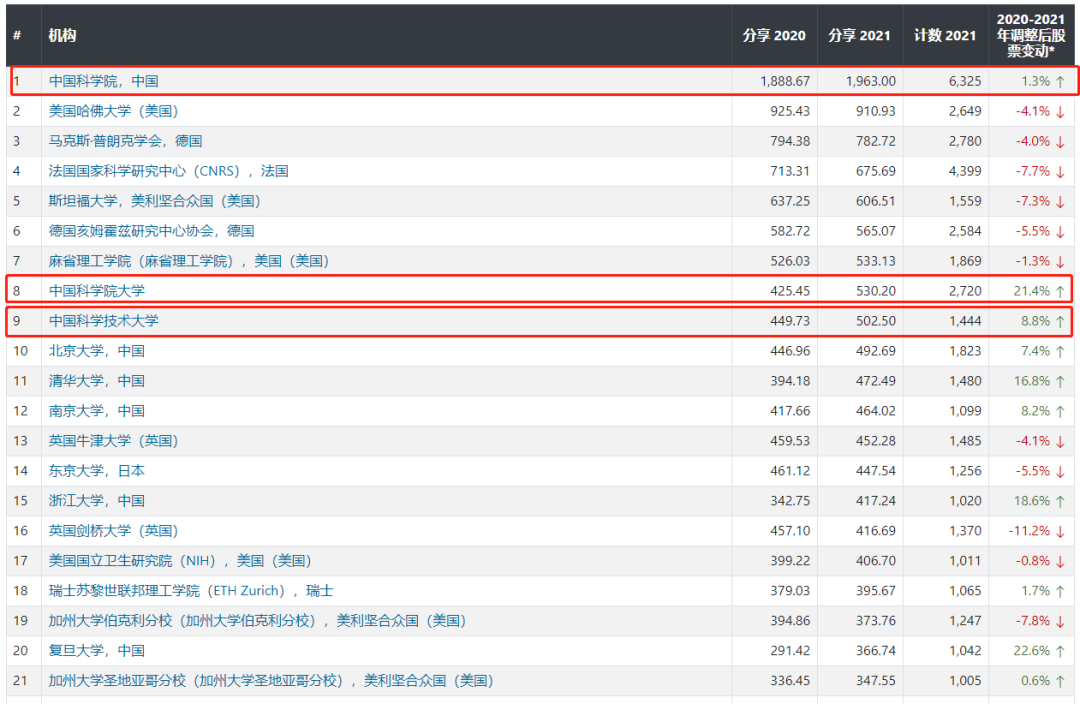Select the 461.12 share 2020 value
Image resolution: width=1080 pixels, height=704 pixels.
pyautogui.click(x=790, y=471)
